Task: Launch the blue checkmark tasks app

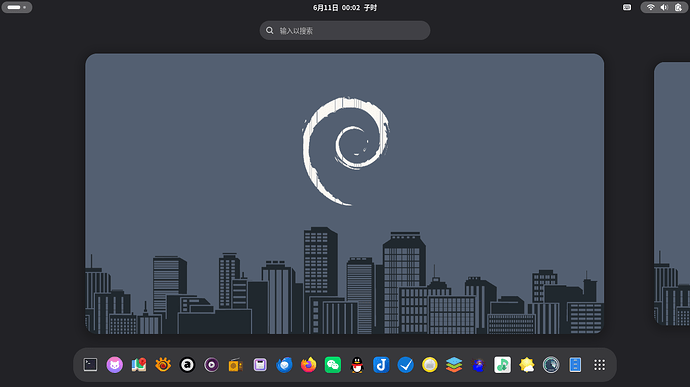Action: (x=405, y=365)
